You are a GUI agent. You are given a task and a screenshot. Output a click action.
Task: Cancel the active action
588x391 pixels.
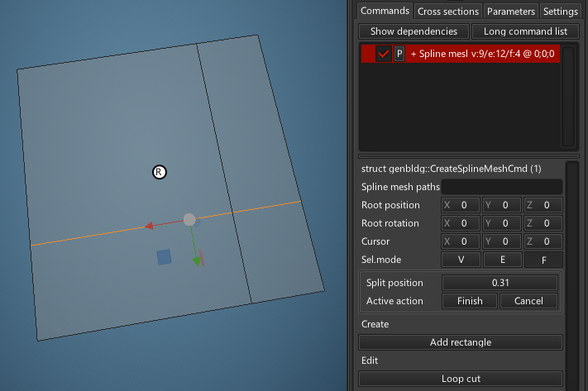(528, 301)
